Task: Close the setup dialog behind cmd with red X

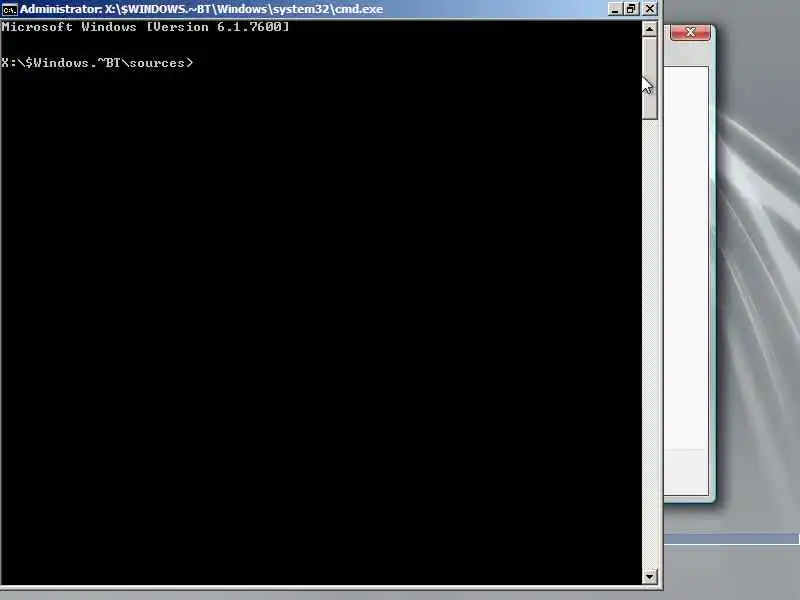Action: tap(690, 33)
